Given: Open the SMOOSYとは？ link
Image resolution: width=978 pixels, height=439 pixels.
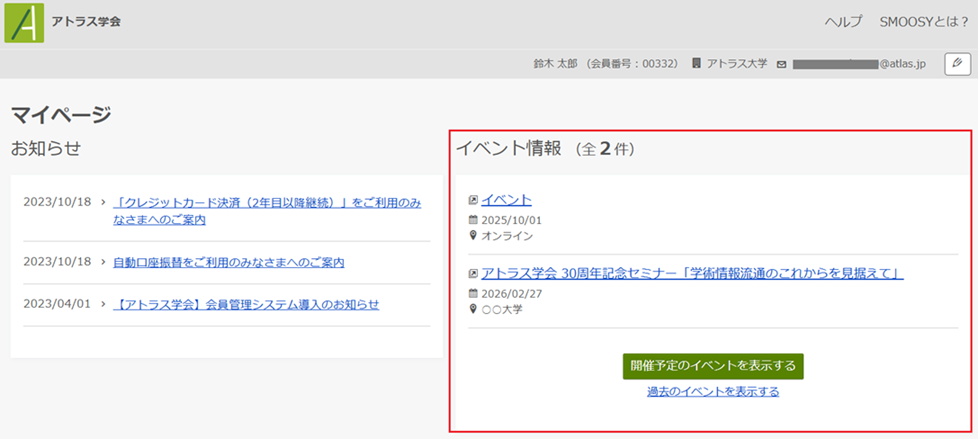Looking at the screenshot, I should click(924, 22).
